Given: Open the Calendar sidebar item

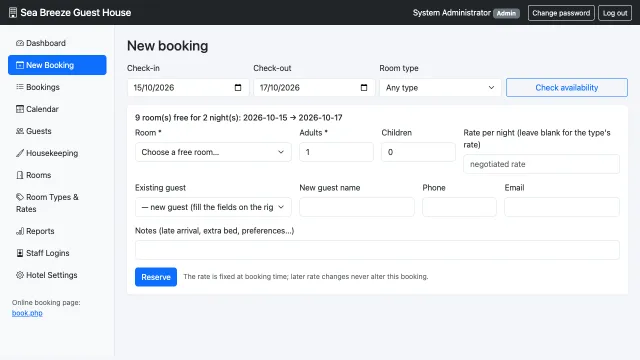Looking at the screenshot, I should tap(57, 109).
